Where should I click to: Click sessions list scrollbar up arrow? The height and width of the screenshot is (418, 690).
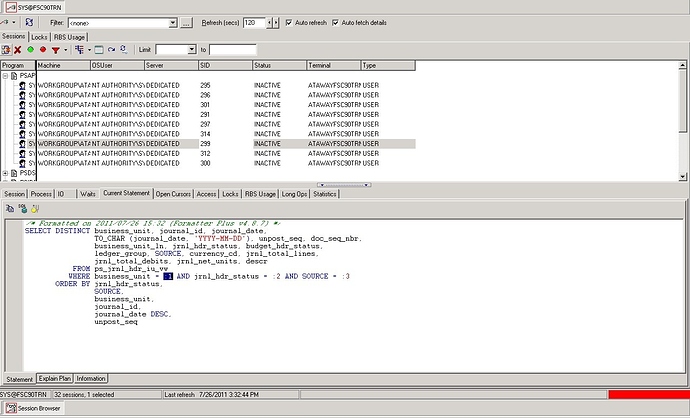coord(683,65)
